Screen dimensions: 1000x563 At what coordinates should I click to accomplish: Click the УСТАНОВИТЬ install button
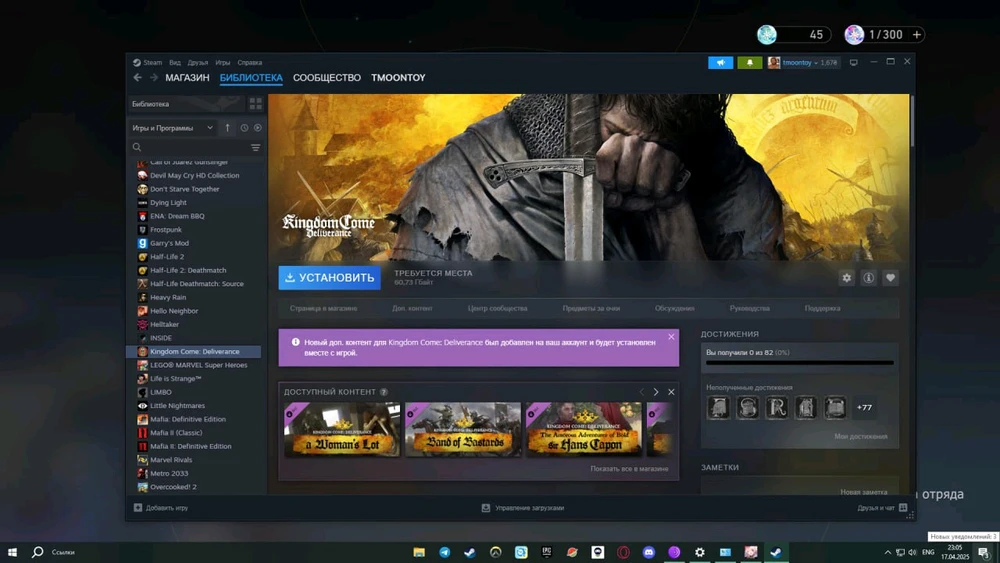point(330,278)
